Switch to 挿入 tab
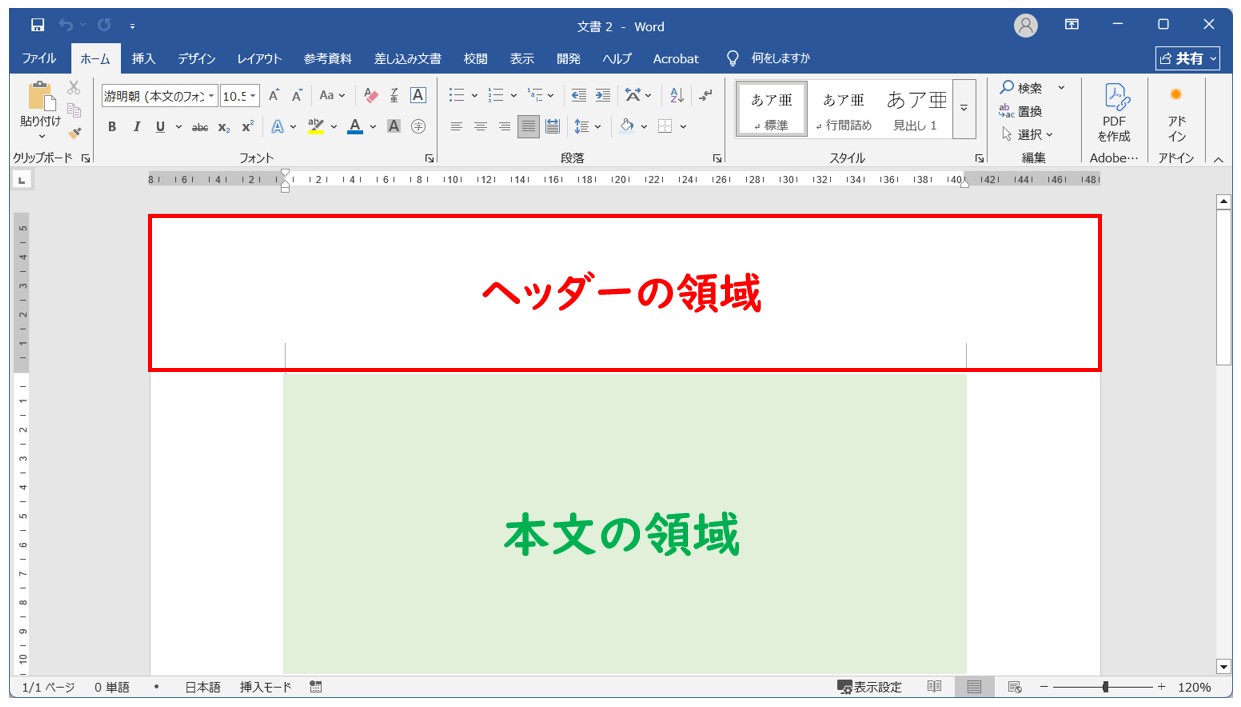 point(144,59)
